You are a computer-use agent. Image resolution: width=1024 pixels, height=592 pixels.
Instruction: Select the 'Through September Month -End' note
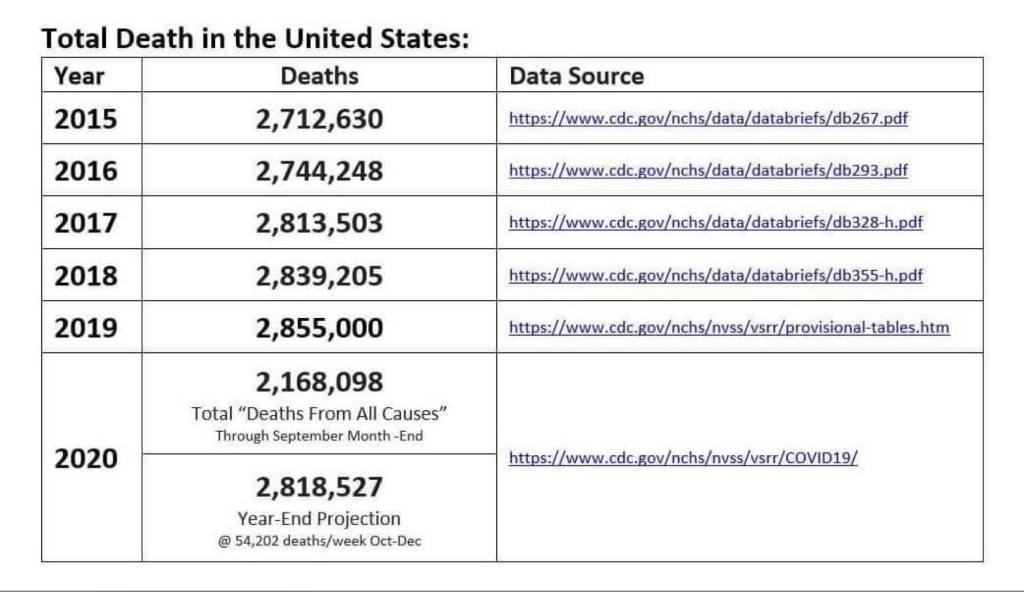319,435
